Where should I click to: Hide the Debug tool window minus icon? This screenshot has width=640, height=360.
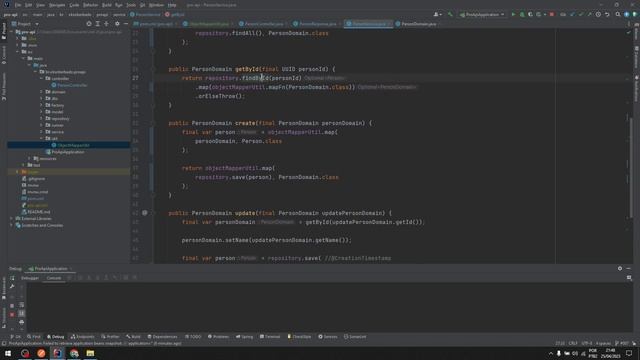[629, 269]
